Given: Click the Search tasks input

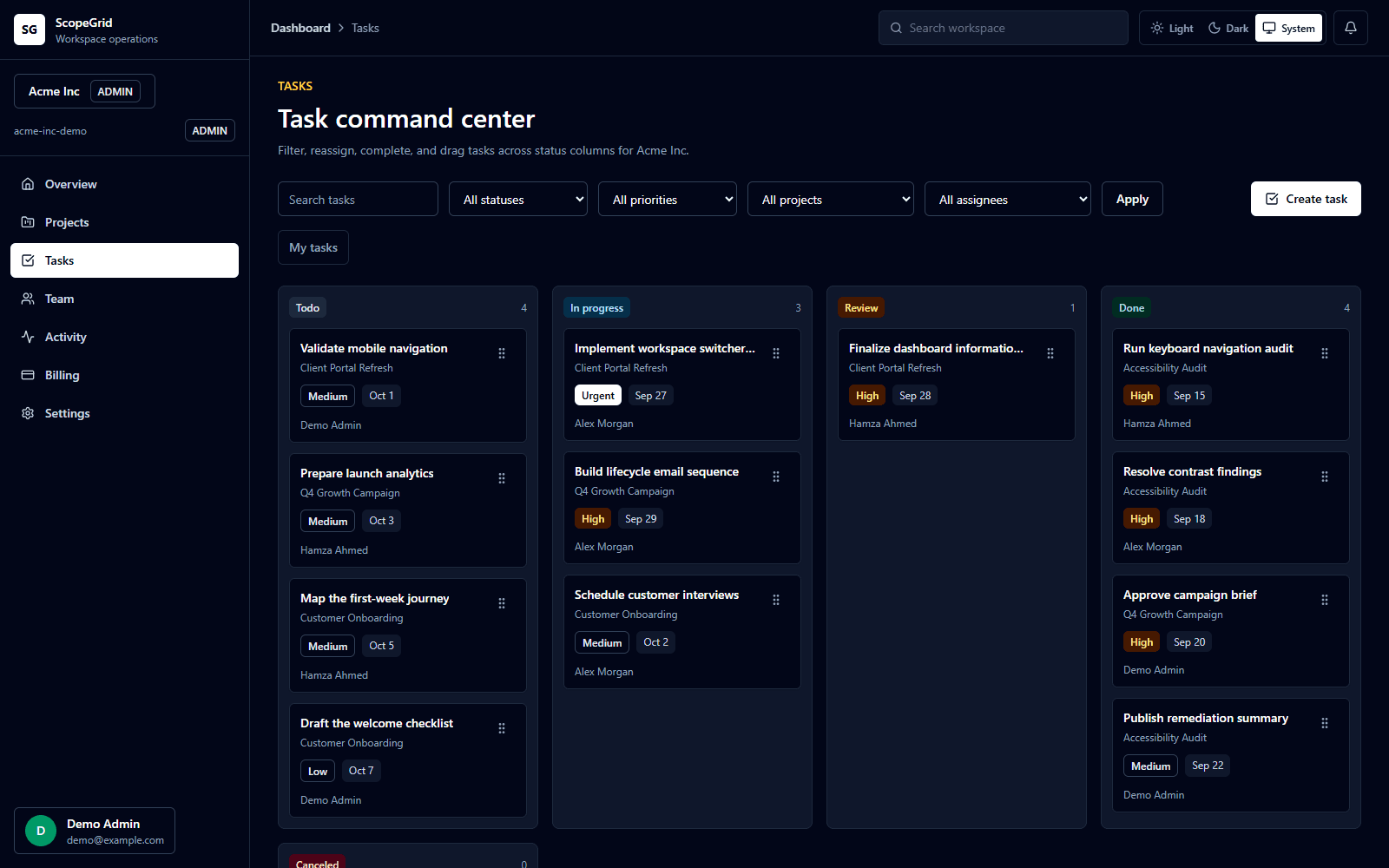Looking at the screenshot, I should (x=358, y=199).
